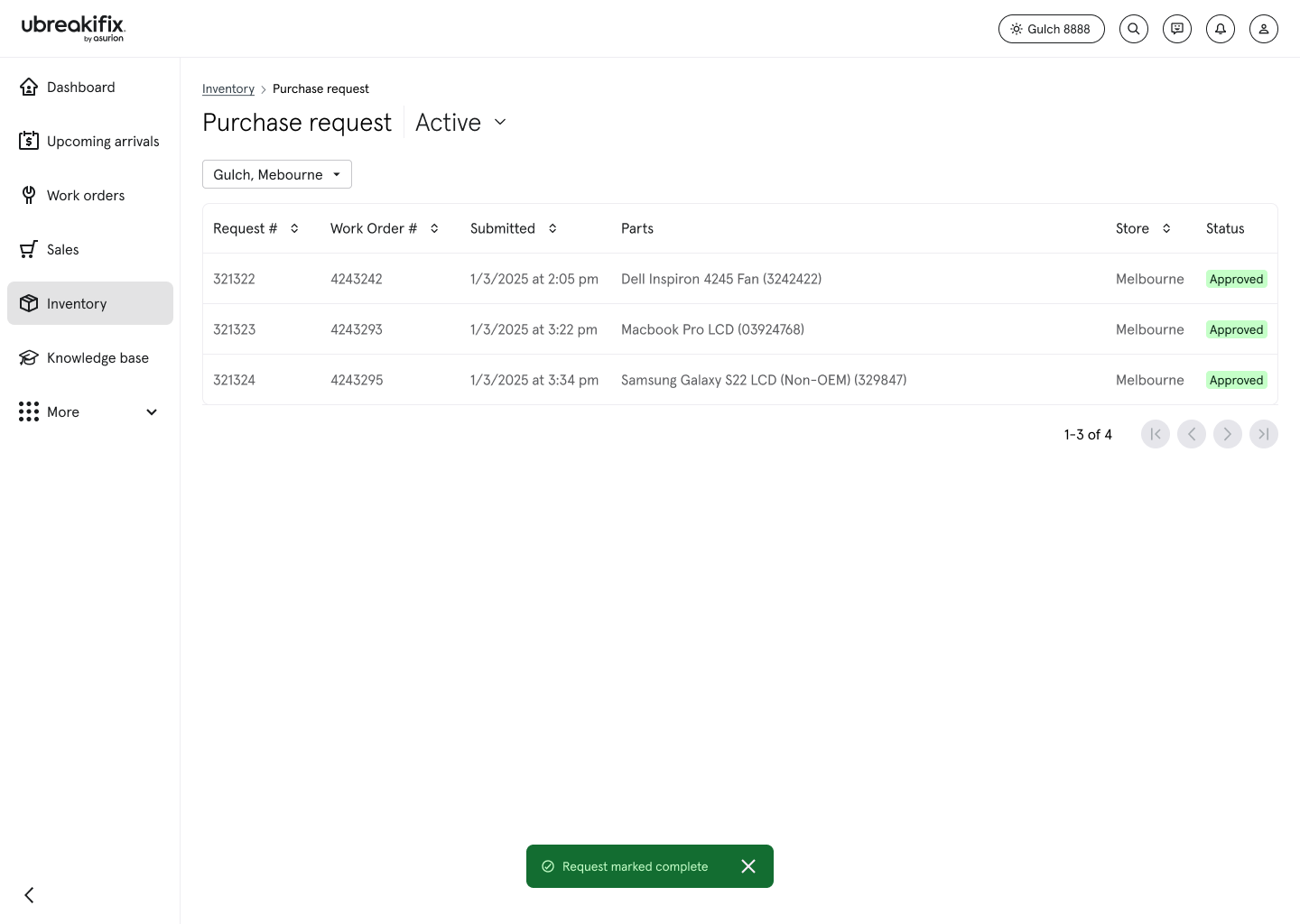Click Dell Inspiron 4245 Fan part
The height and width of the screenshot is (924, 1300).
(x=721, y=279)
